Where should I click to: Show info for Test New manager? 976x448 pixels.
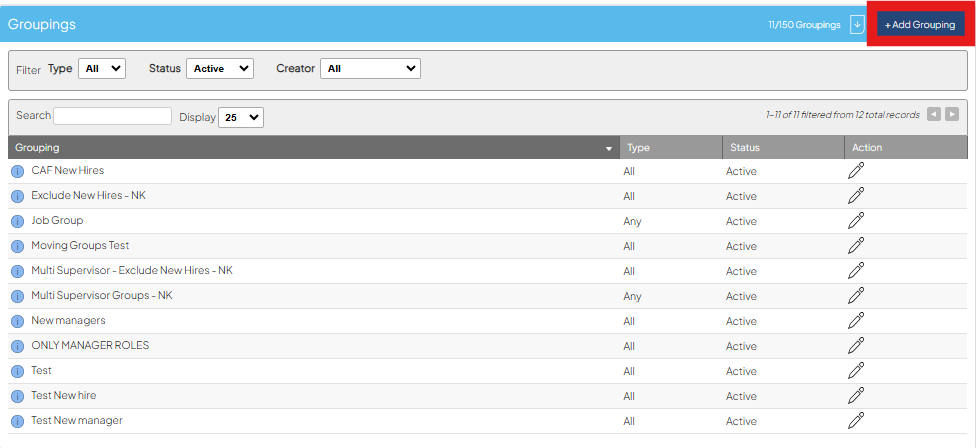(17, 421)
